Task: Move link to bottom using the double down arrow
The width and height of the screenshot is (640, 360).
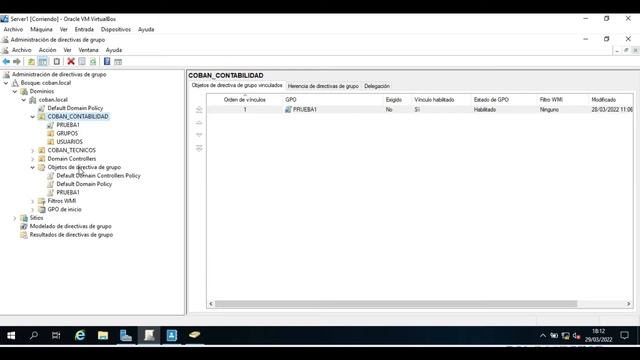Action: pos(199,148)
